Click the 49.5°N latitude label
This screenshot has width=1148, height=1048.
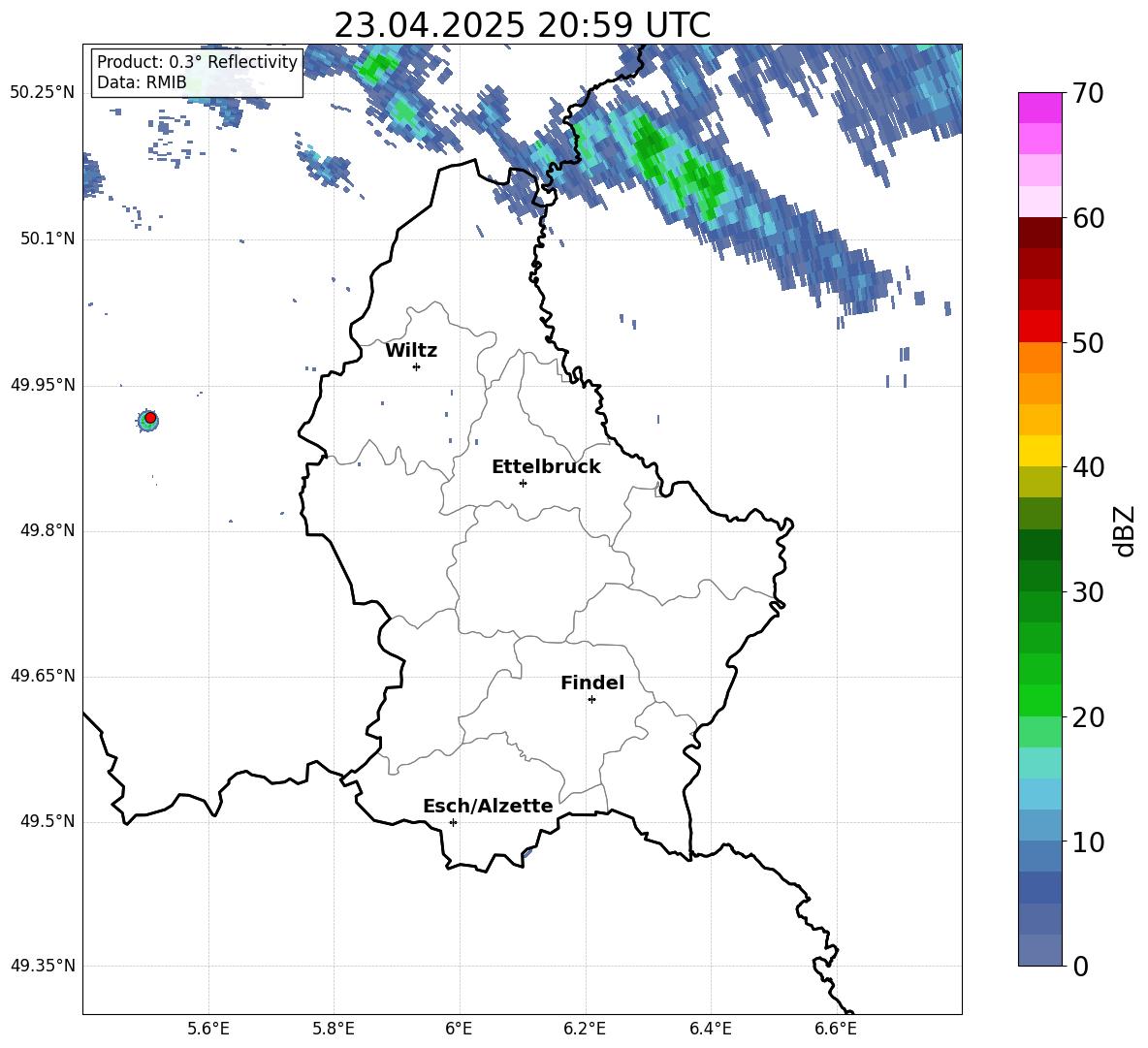[x=48, y=821]
